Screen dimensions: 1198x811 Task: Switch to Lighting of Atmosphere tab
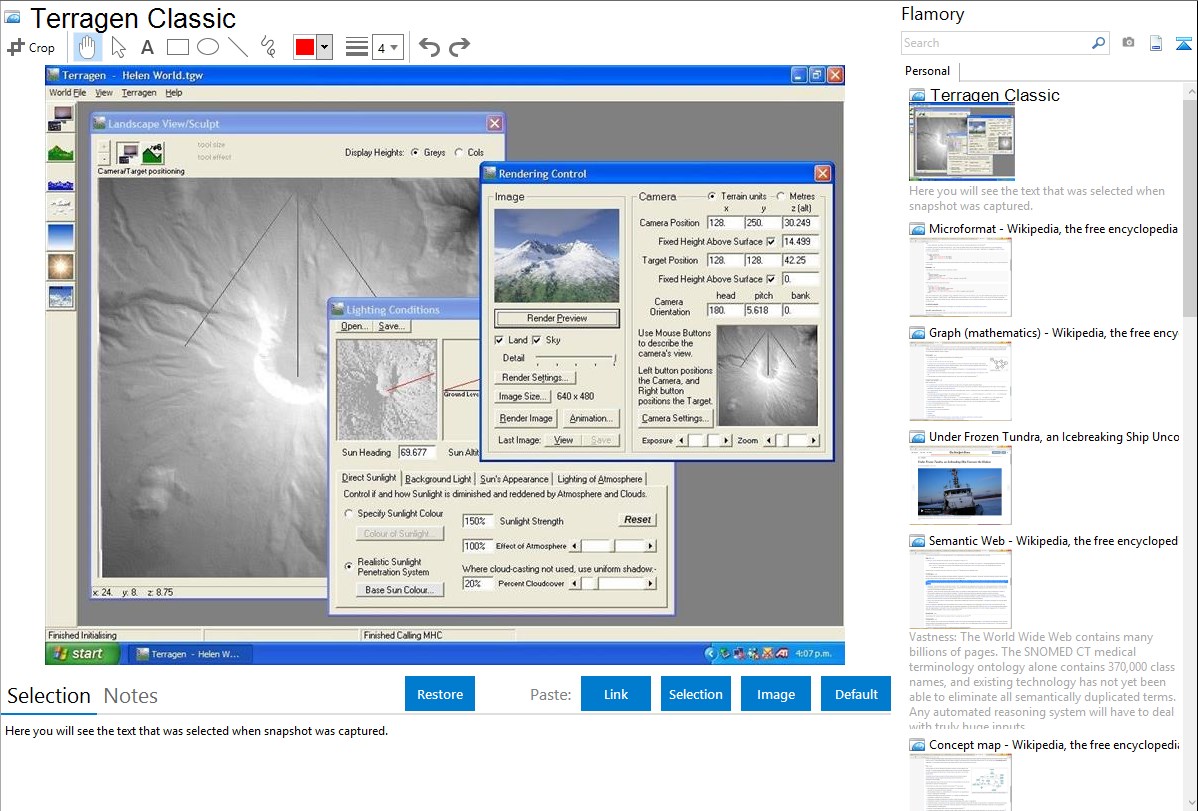click(600, 478)
